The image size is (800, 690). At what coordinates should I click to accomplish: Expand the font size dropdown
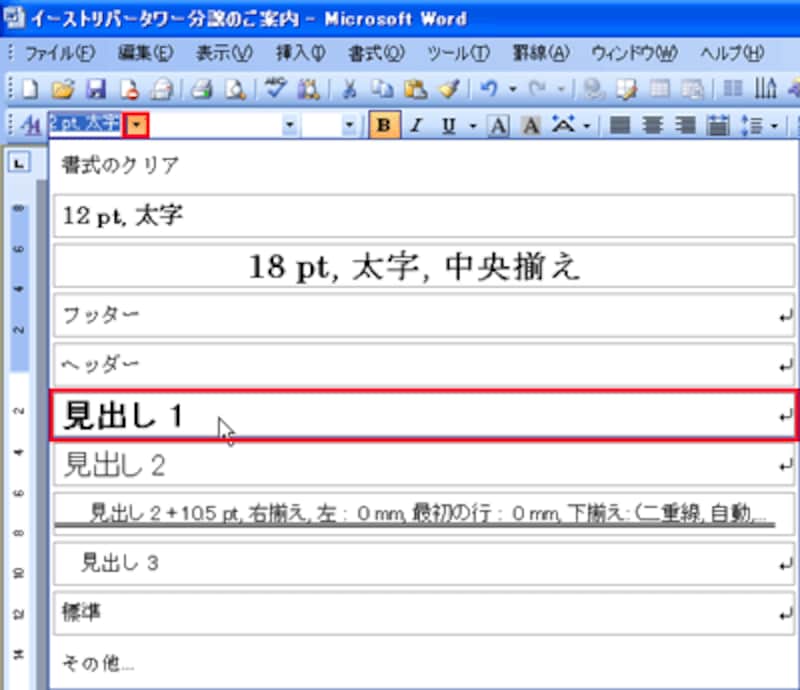[x=349, y=126]
